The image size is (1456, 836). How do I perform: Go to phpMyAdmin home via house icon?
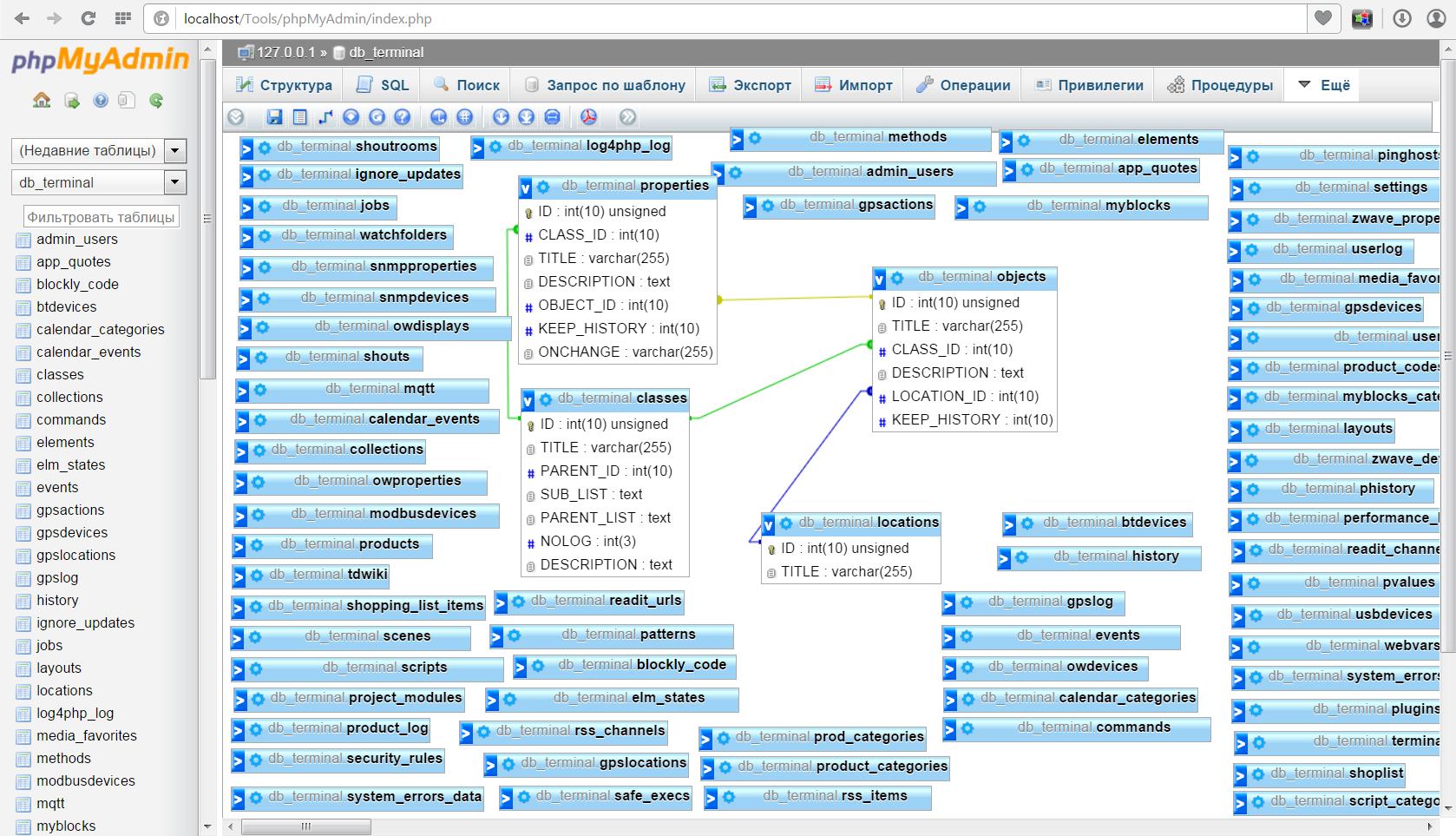pyautogui.click(x=42, y=101)
